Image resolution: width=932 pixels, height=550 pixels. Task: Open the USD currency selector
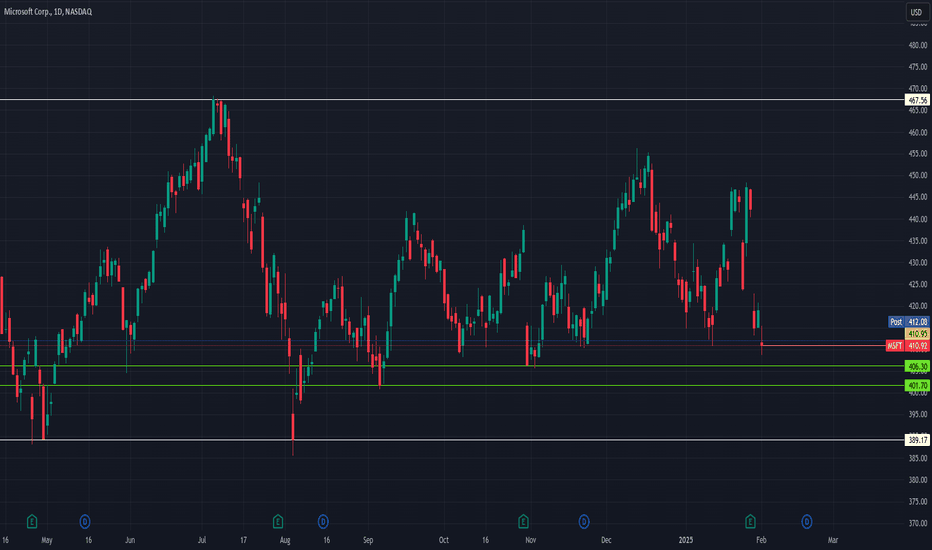coord(917,12)
